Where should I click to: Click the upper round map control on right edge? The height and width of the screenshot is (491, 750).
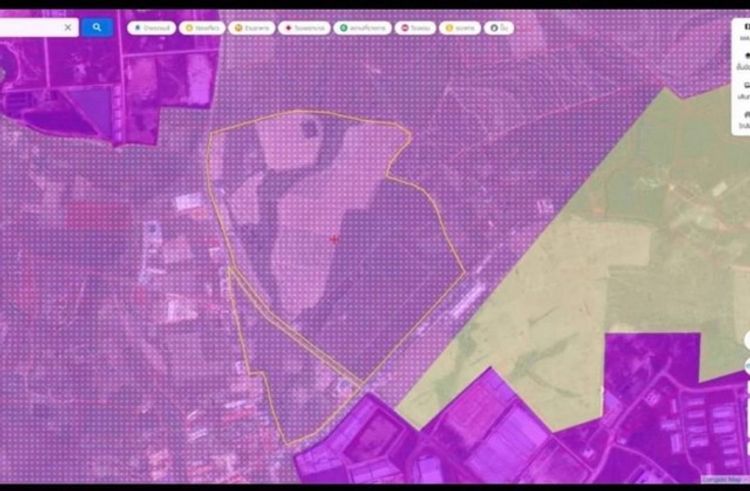(746, 340)
